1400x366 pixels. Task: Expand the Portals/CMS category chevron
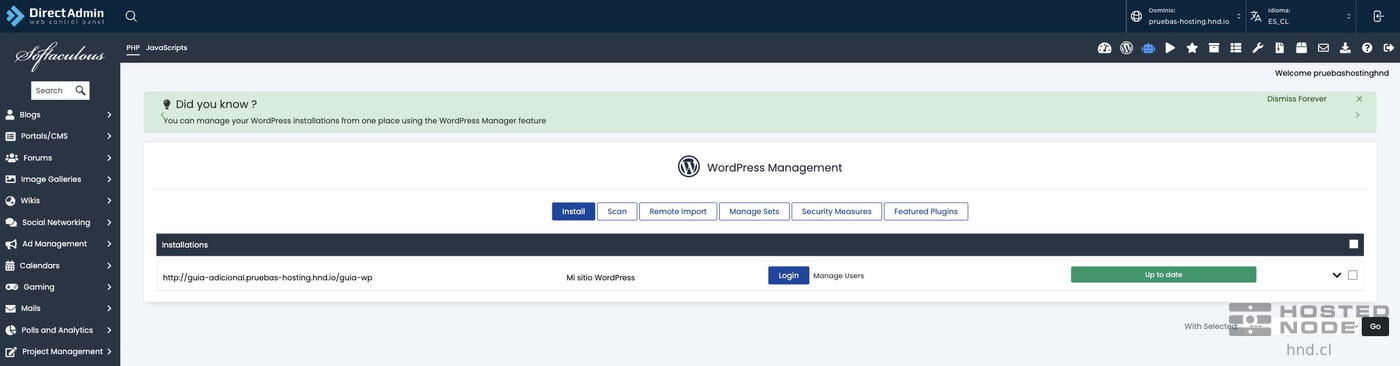tap(109, 136)
